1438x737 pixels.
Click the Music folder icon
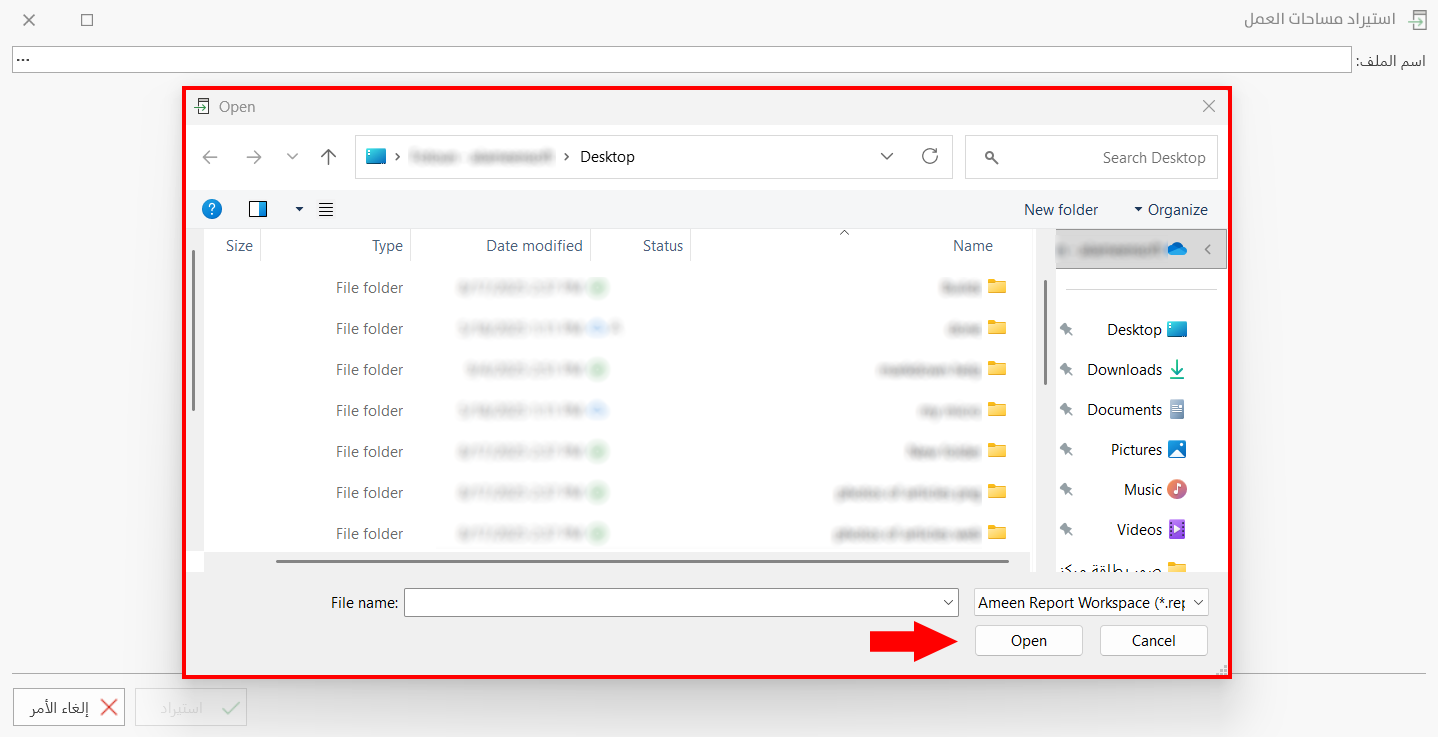1177,490
